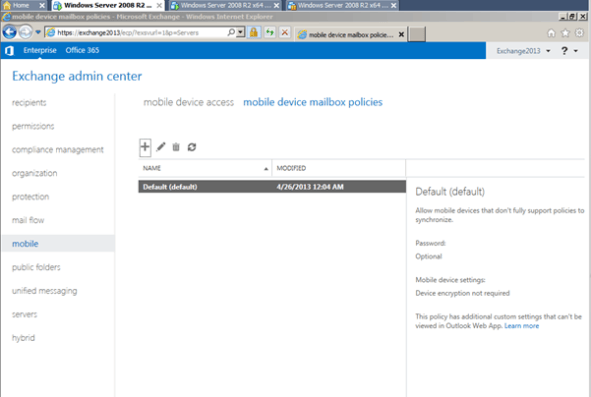591x397 pixels.
Task: View the security lock report icon
Action: [x=254, y=32]
